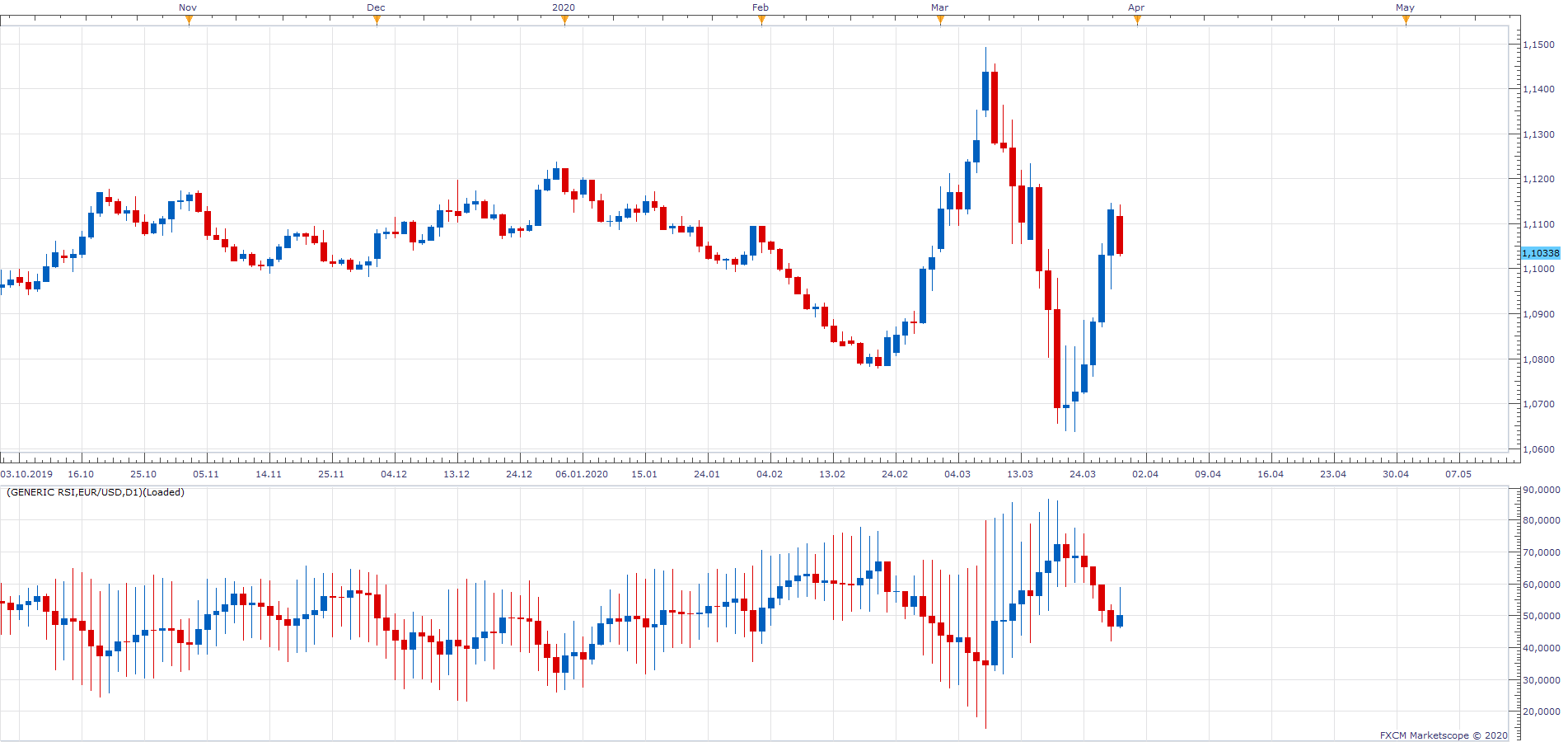This screenshot has height=742, width=1568.
Task: Select the 1,1400 price axis label
Action: pos(1539,89)
